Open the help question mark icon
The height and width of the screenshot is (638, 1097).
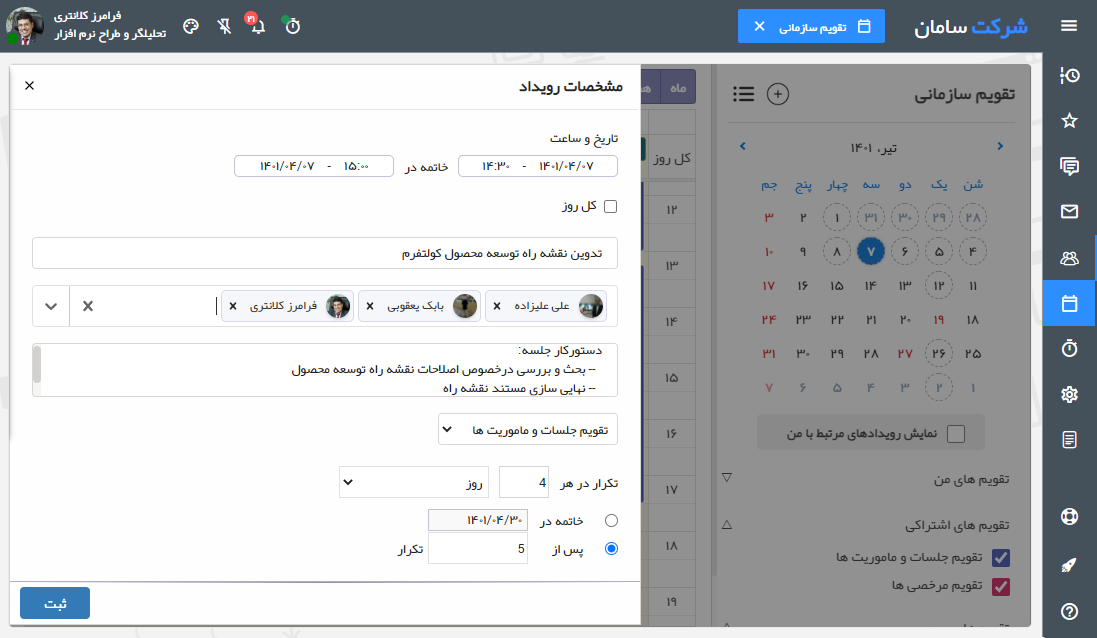tap(1069, 611)
